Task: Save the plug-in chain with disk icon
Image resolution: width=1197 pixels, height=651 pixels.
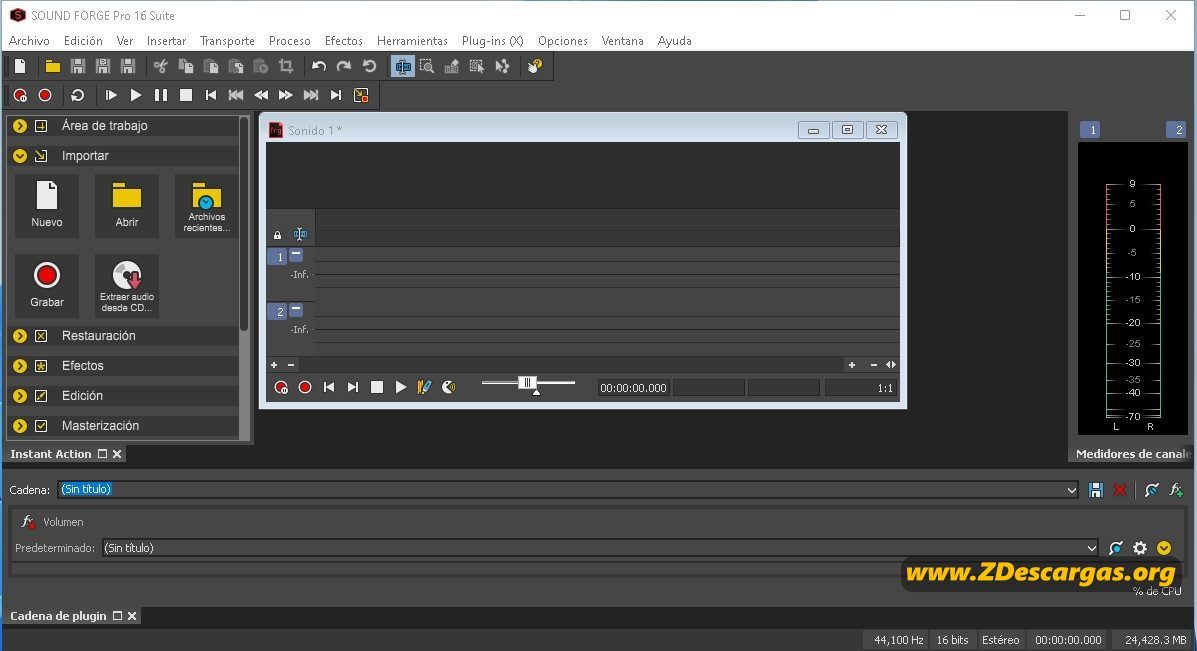Action: [x=1096, y=490]
